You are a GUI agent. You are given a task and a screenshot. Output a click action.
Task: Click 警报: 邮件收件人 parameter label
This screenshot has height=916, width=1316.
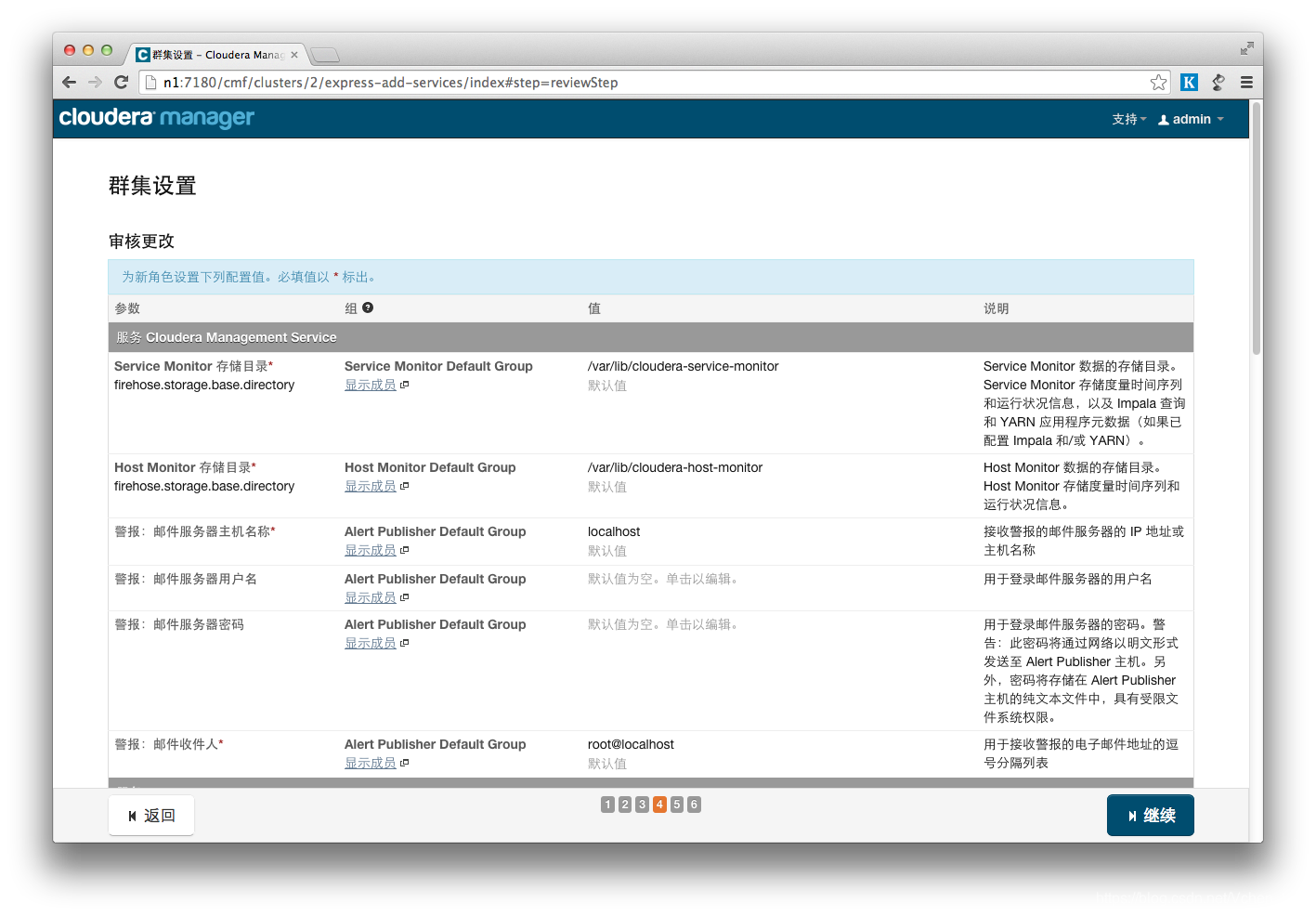(168, 744)
